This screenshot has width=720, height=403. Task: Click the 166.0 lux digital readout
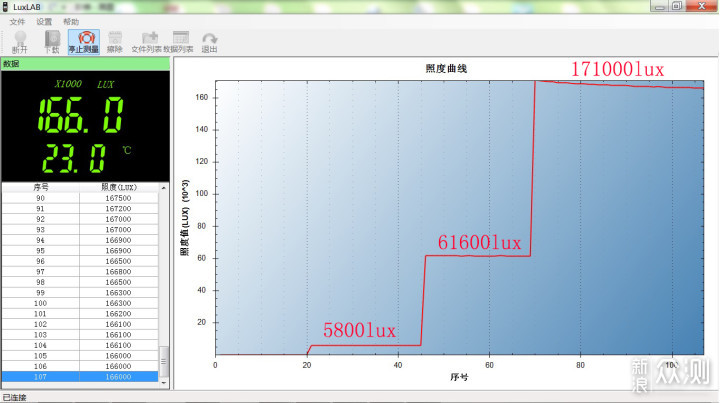(81, 115)
